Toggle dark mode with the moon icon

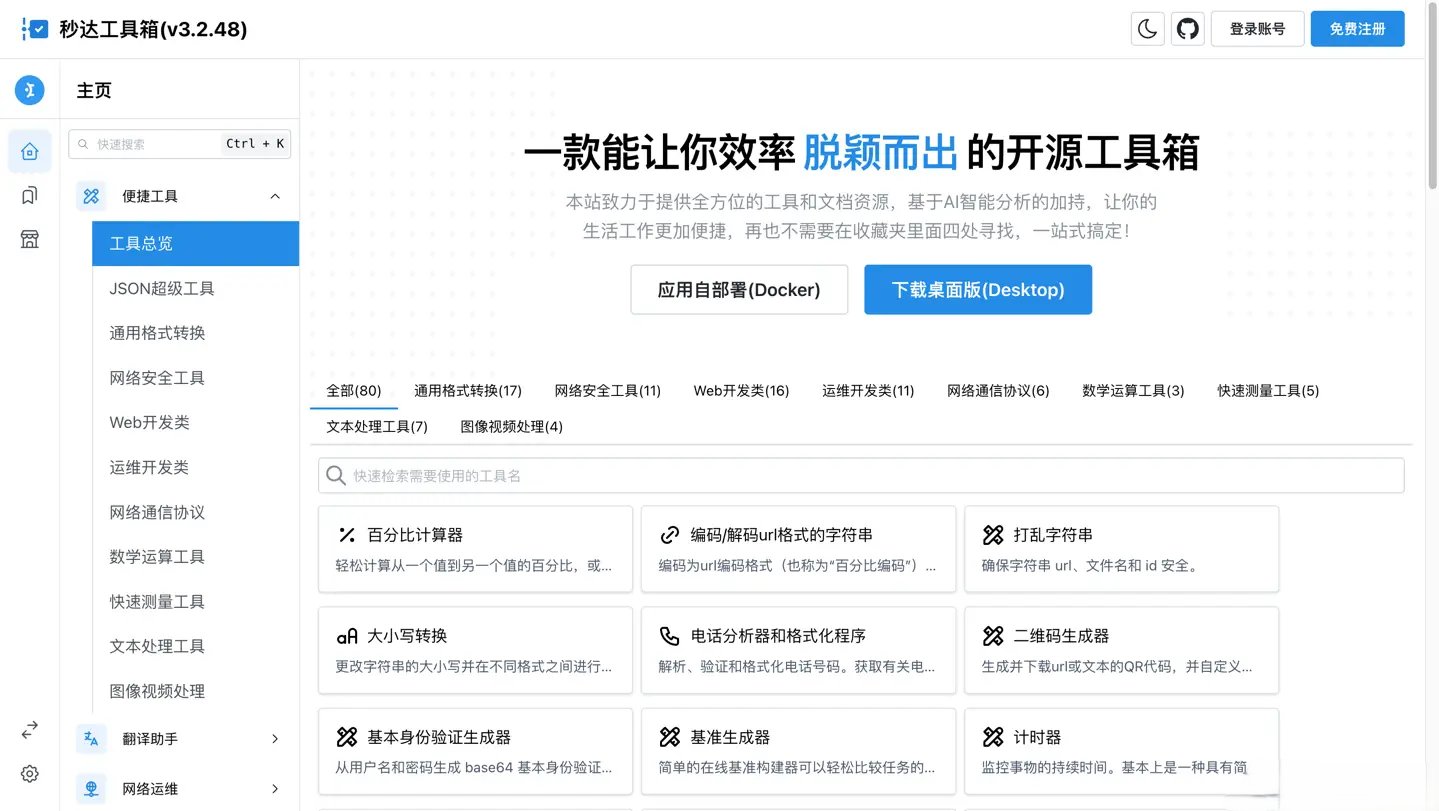(x=1147, y=28)
